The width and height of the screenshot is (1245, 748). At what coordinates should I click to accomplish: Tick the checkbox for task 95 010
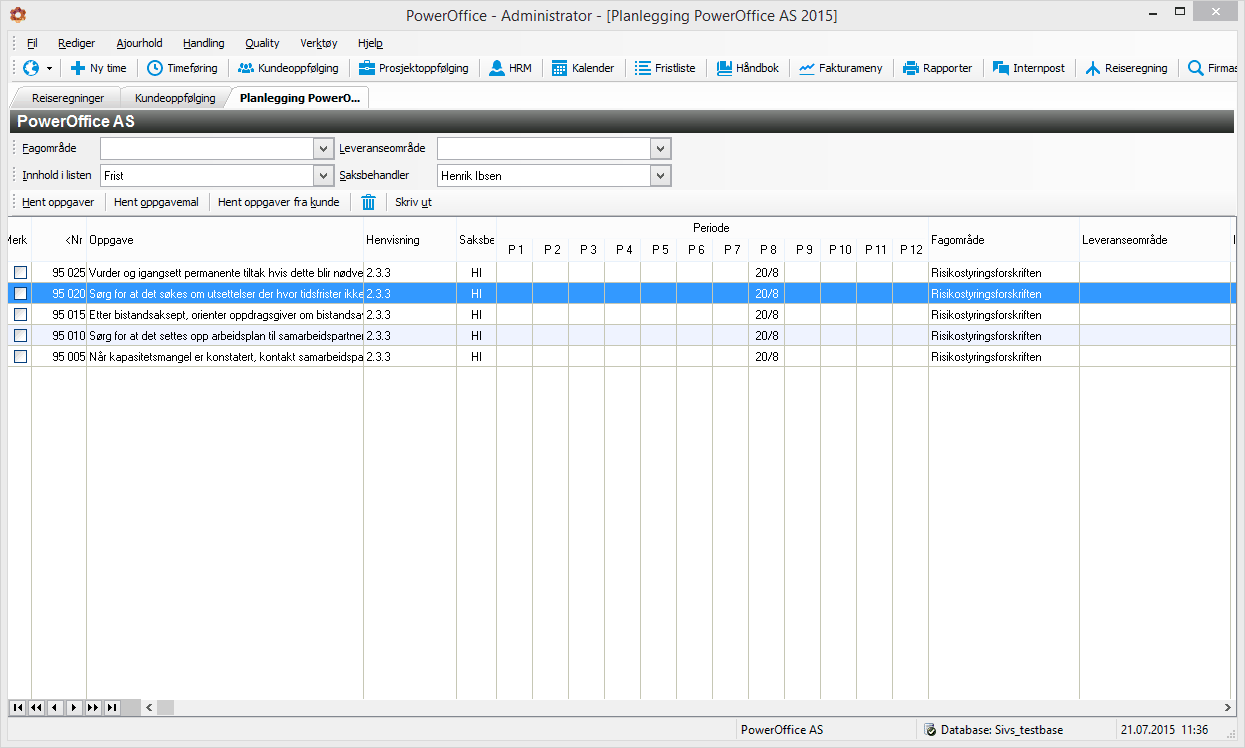coord(20,336)
